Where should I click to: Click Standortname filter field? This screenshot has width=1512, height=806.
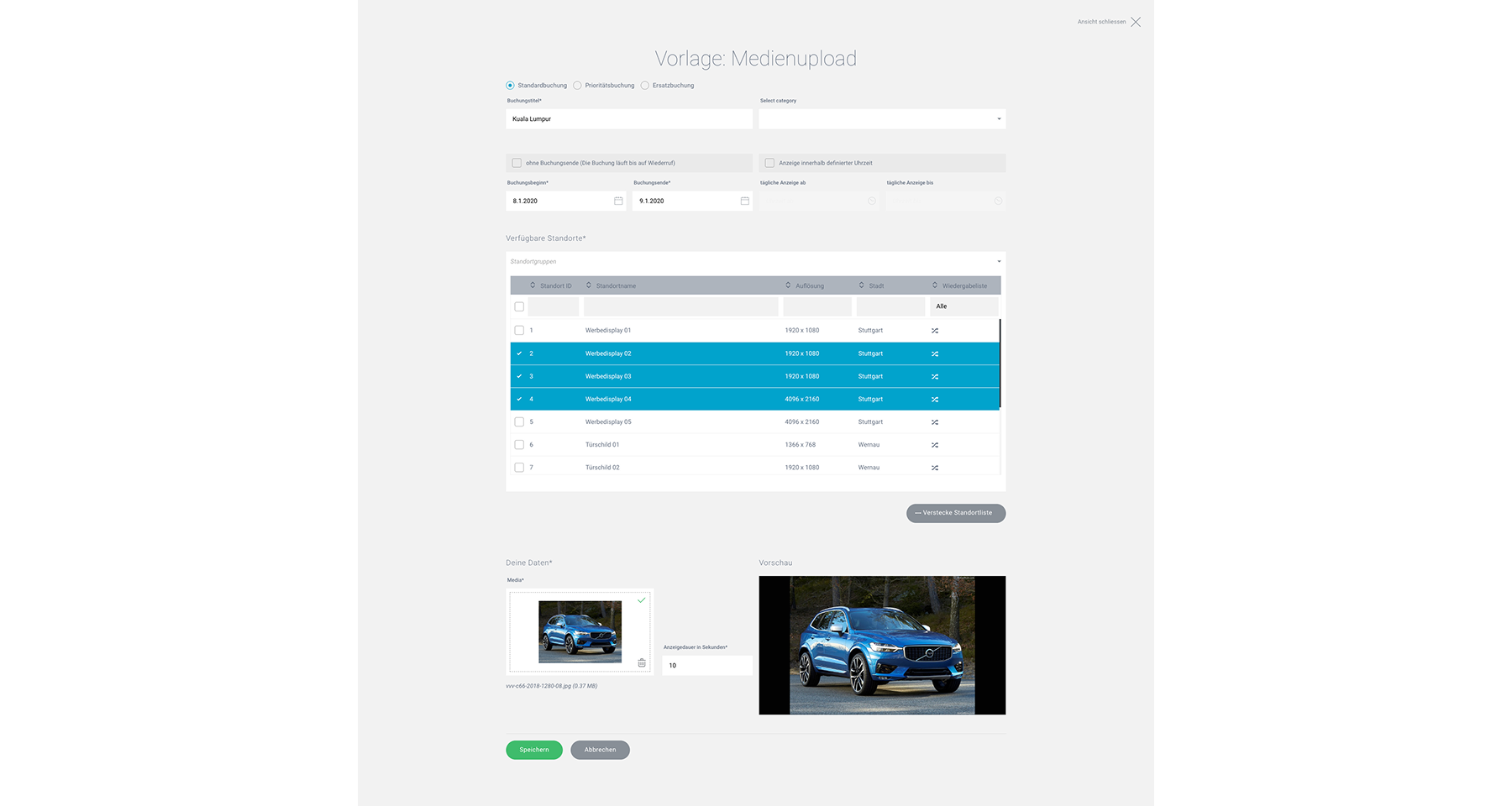(681, 306)
